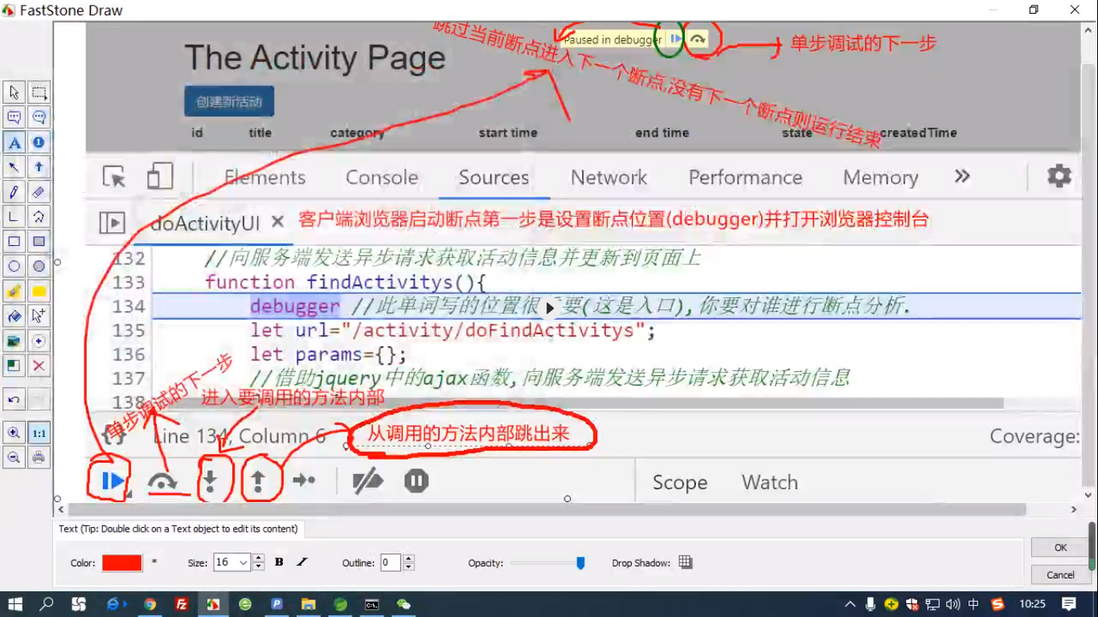The width and height of the screenshot is (1098, 617).
Task: Click the canvas horizontal scrollbar right arrow
Action: click(1074, 510)
